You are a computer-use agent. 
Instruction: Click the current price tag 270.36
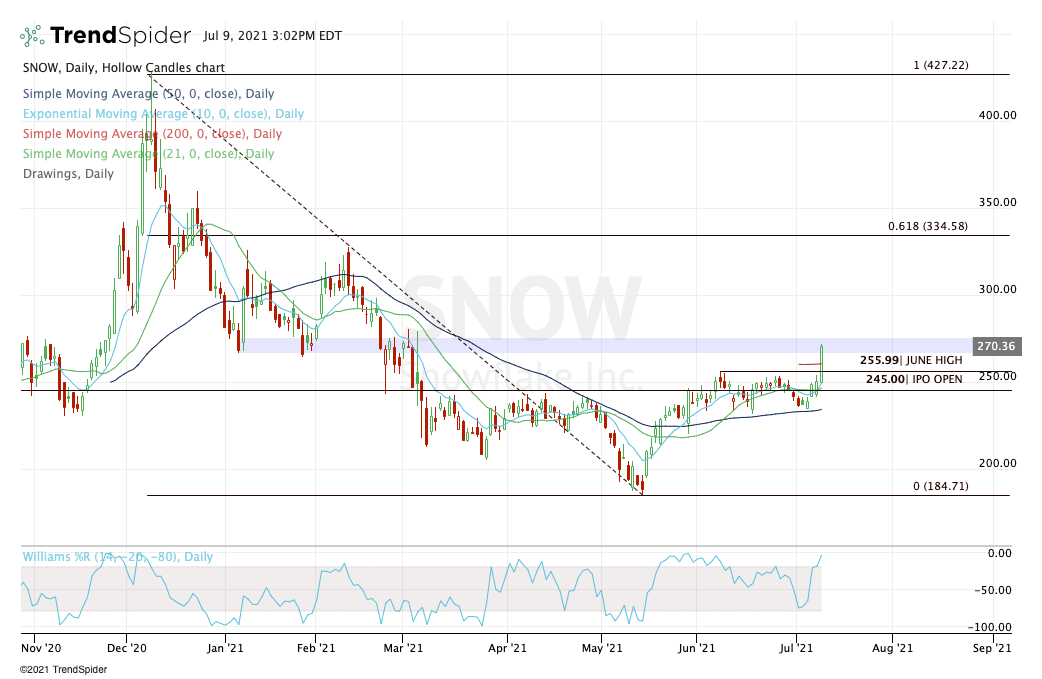(995, 346)
